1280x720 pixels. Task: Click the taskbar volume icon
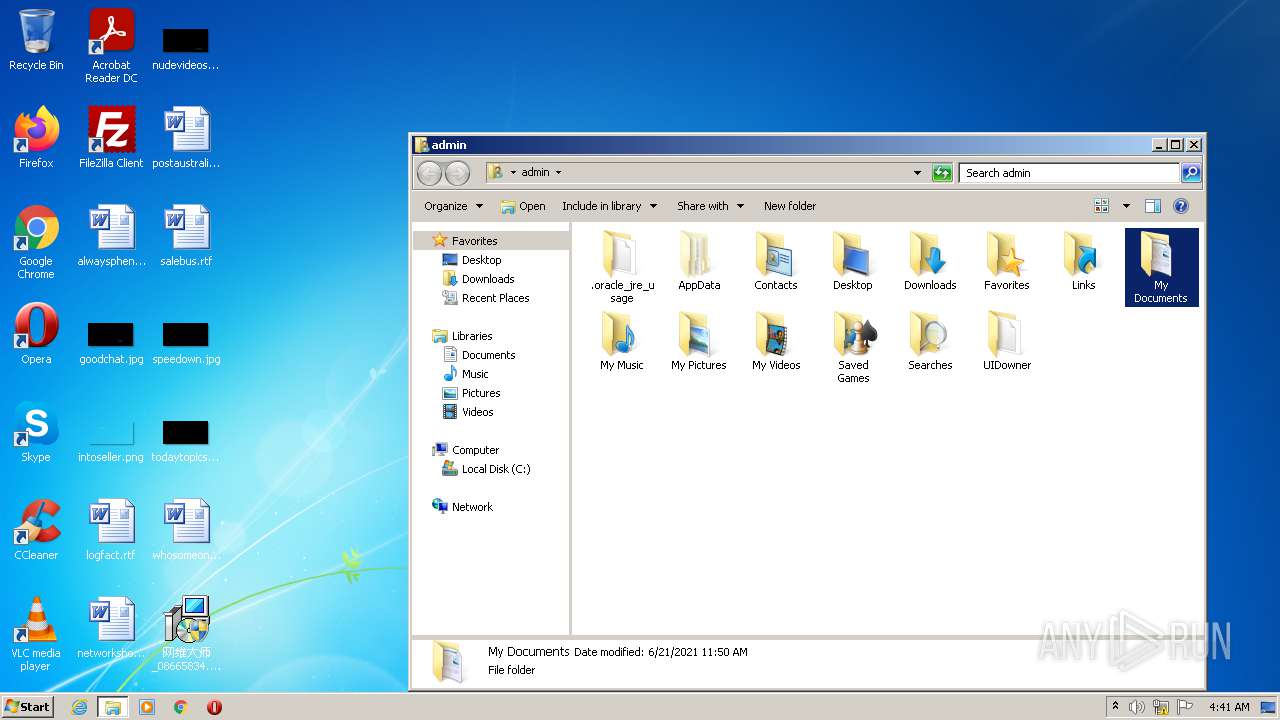coord(1136,707)
